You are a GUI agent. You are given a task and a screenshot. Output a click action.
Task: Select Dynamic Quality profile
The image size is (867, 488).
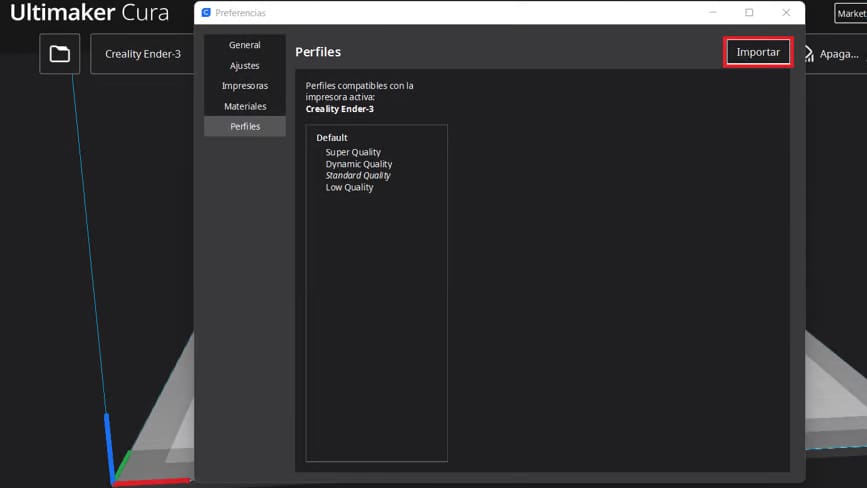point(358,164)
